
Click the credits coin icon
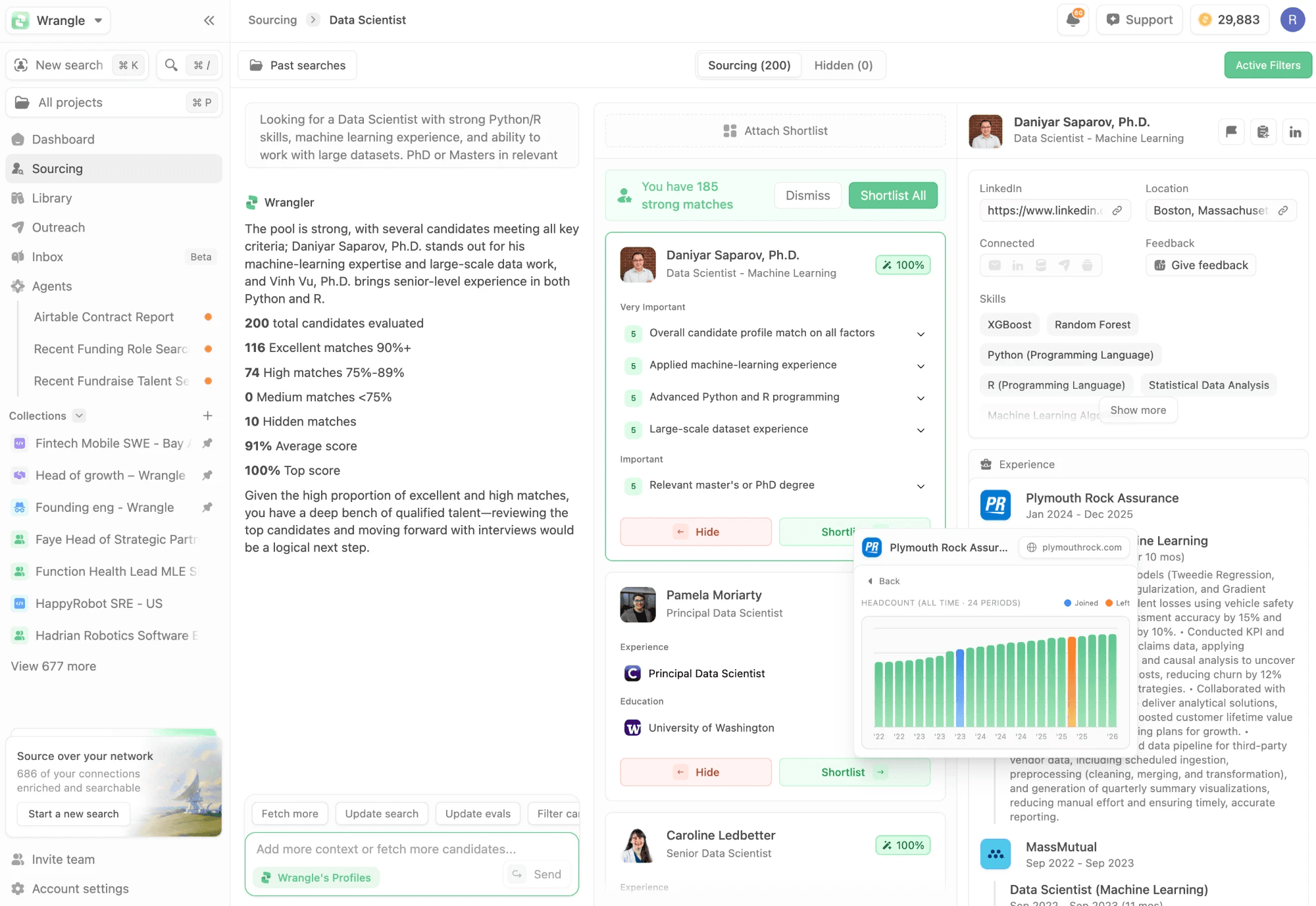(x=1205, y=20)
